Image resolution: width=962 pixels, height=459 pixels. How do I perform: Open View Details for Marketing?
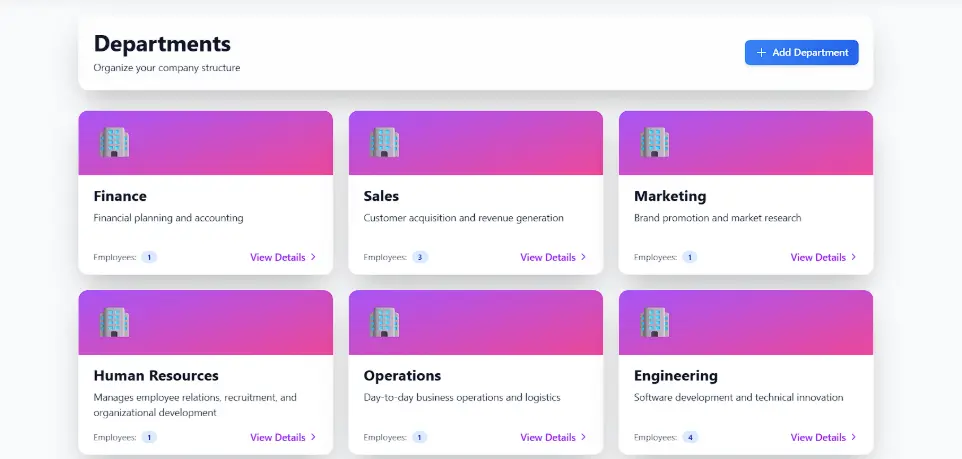818,257
